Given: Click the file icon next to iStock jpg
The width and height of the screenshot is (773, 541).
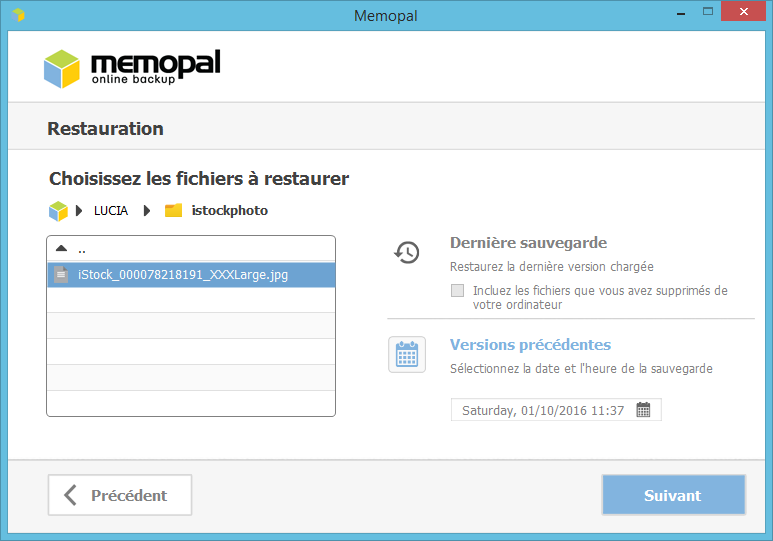Looking at the screenshot, I should coord(61,275).
